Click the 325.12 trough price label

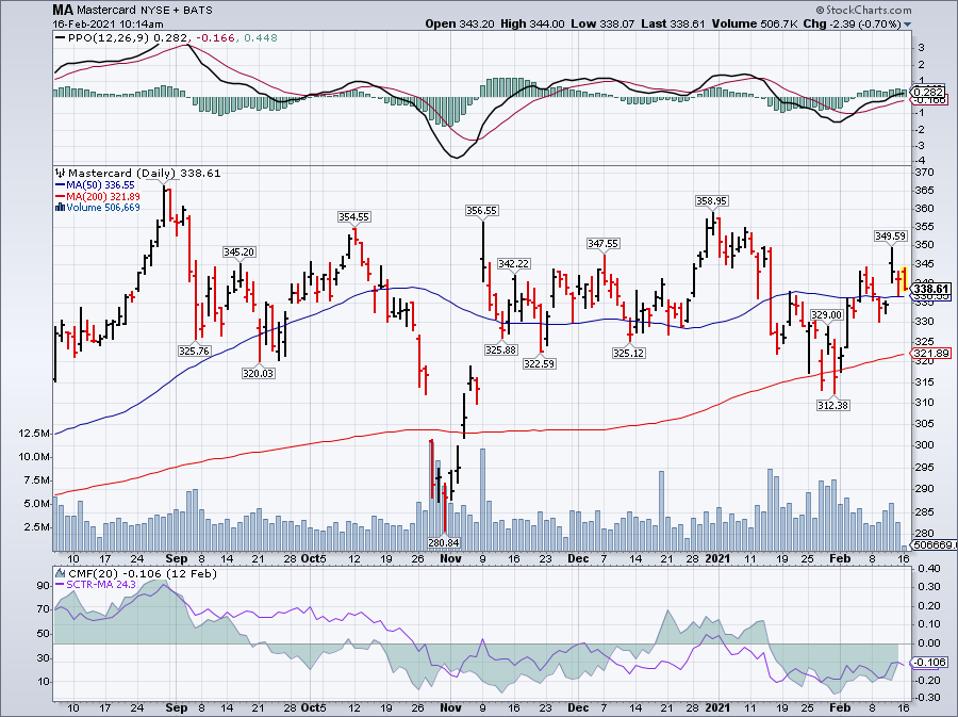[x=629, y=353]
